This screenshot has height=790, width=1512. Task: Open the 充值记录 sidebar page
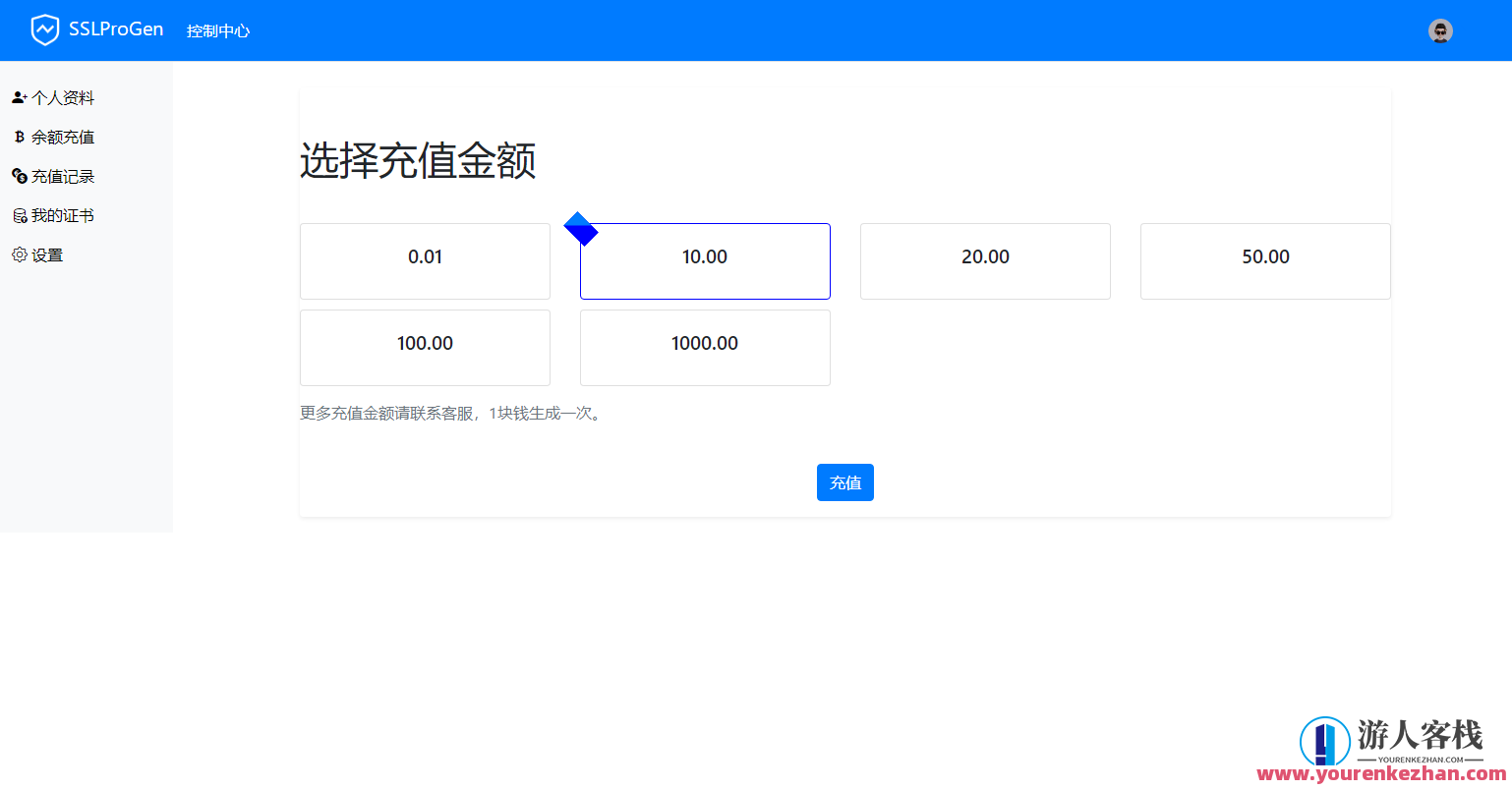click(x=64, y=175)
